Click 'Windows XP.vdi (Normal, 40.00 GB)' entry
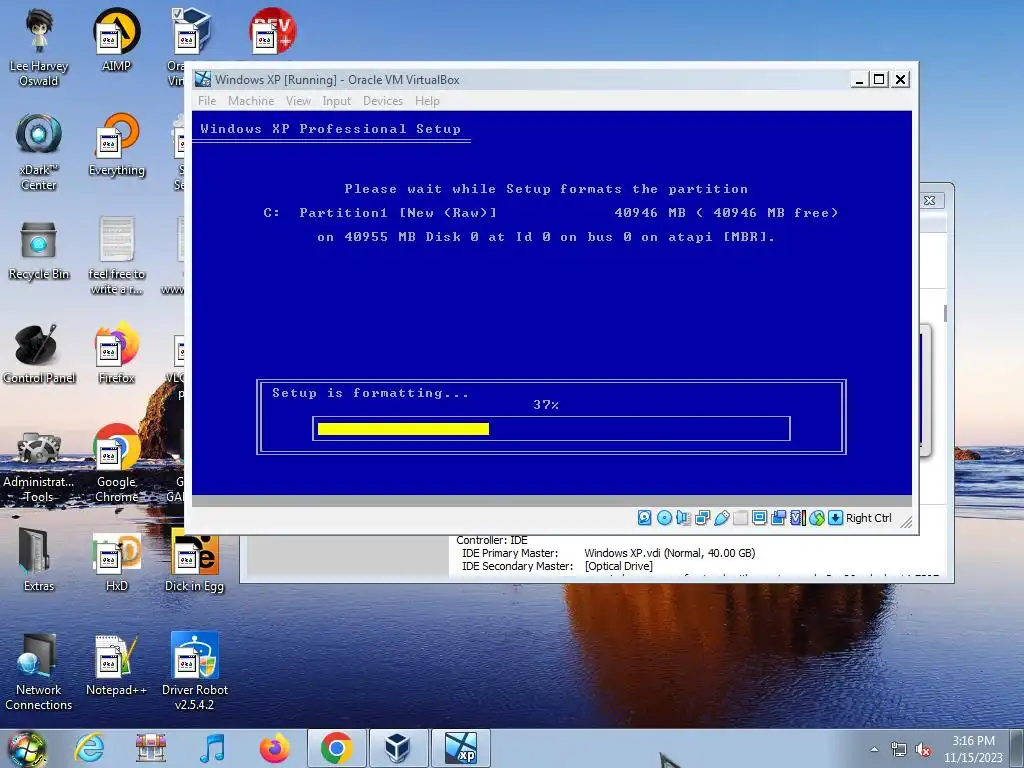Screen dimensions: 1024x768 pyautogui.click(x=669, y=553)
